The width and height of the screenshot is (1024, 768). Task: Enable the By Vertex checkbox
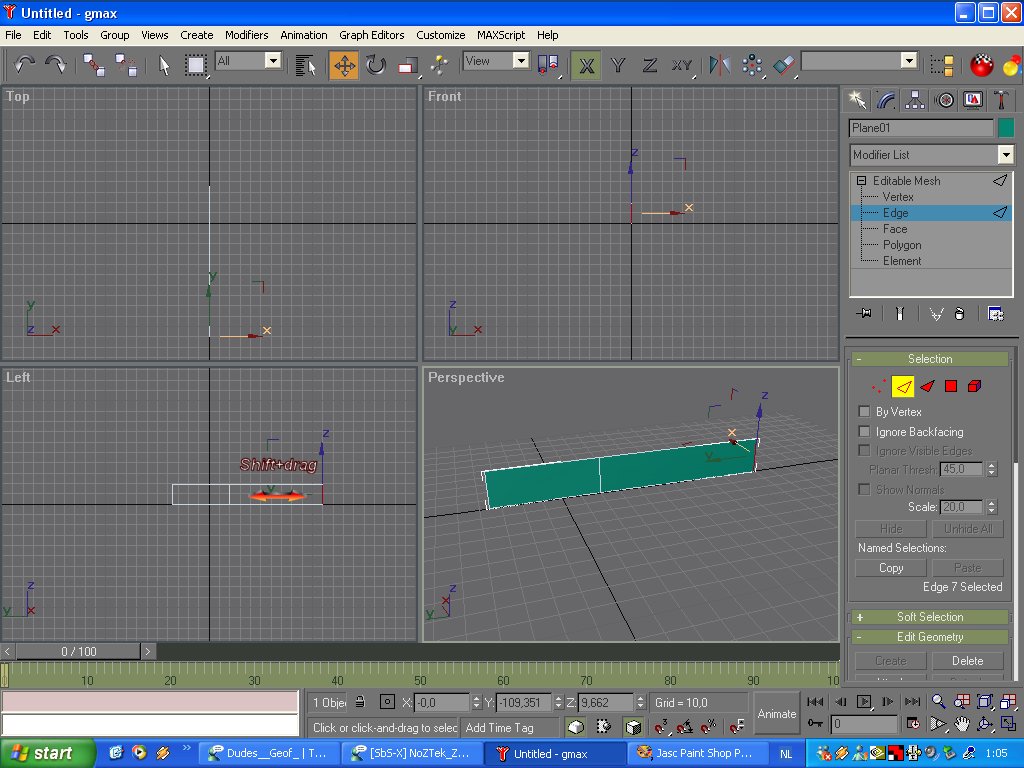pos(865,412)
